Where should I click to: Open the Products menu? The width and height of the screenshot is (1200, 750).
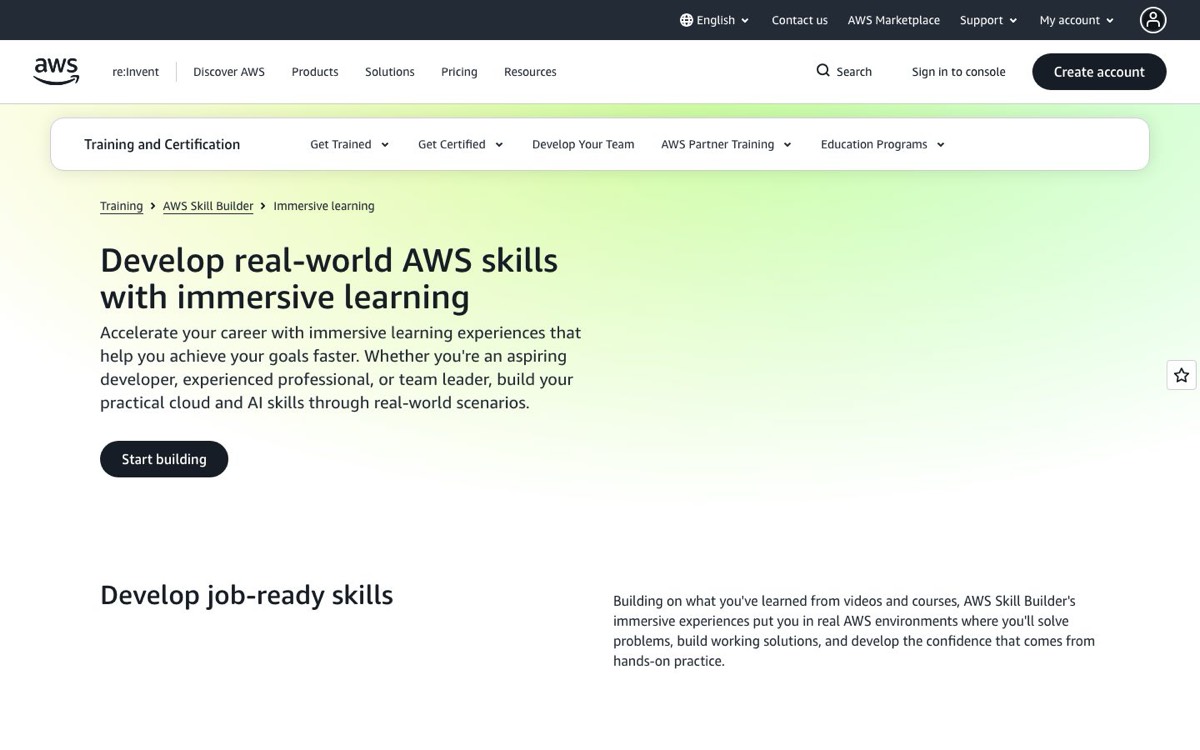coord(315,72)
